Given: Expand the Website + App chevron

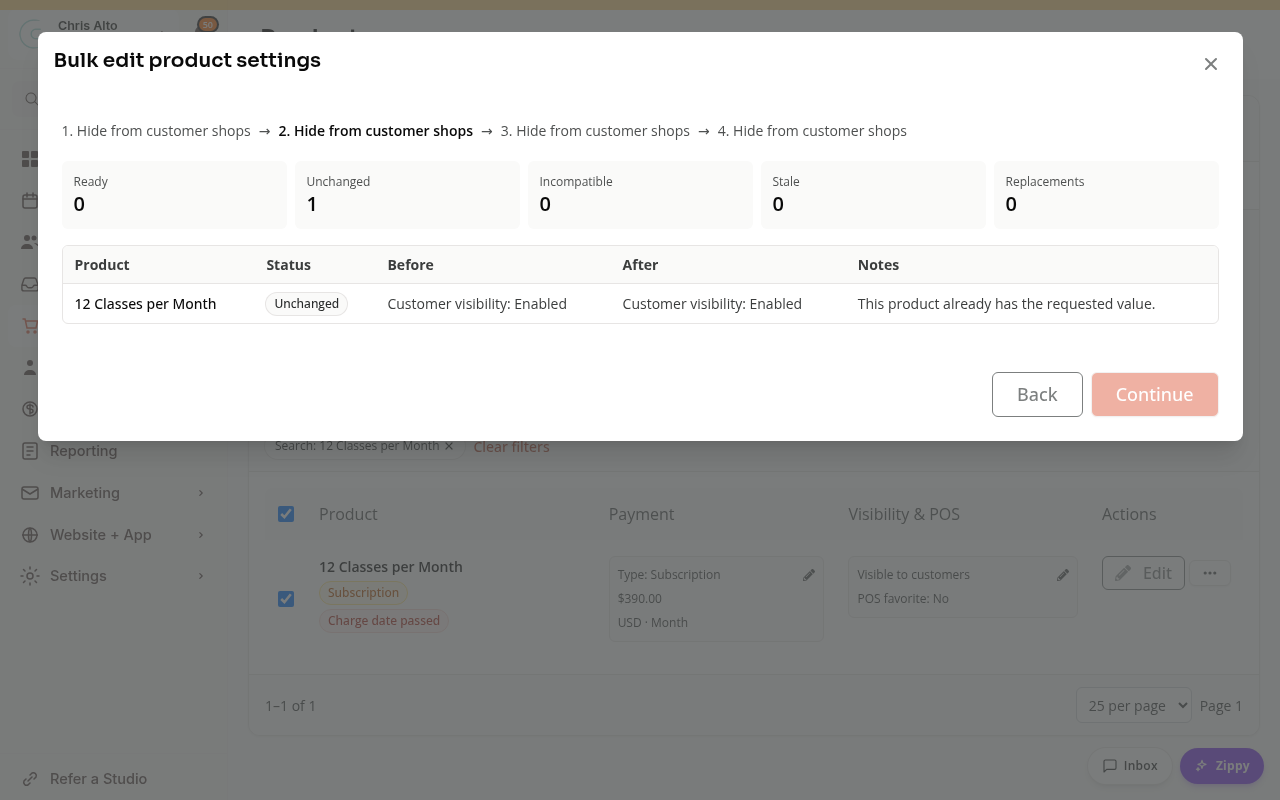Looking at the screenshot, I should point(201,535).
